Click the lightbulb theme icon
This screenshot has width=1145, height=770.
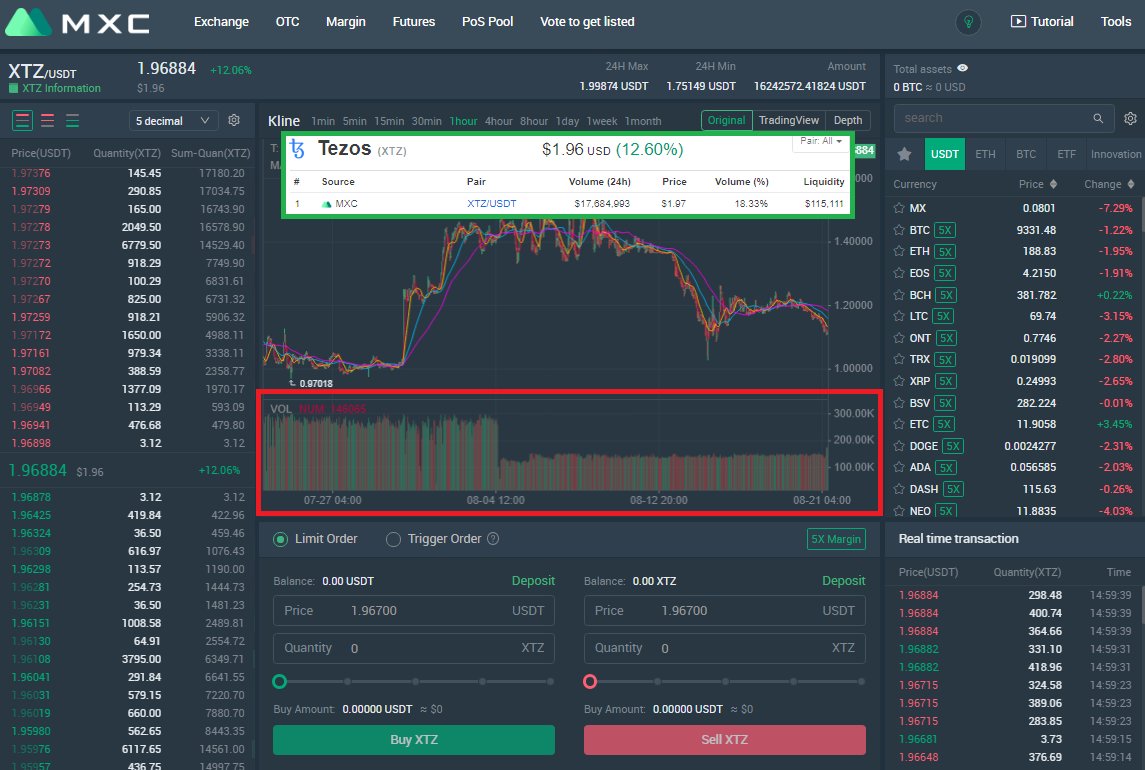[968, 22]
